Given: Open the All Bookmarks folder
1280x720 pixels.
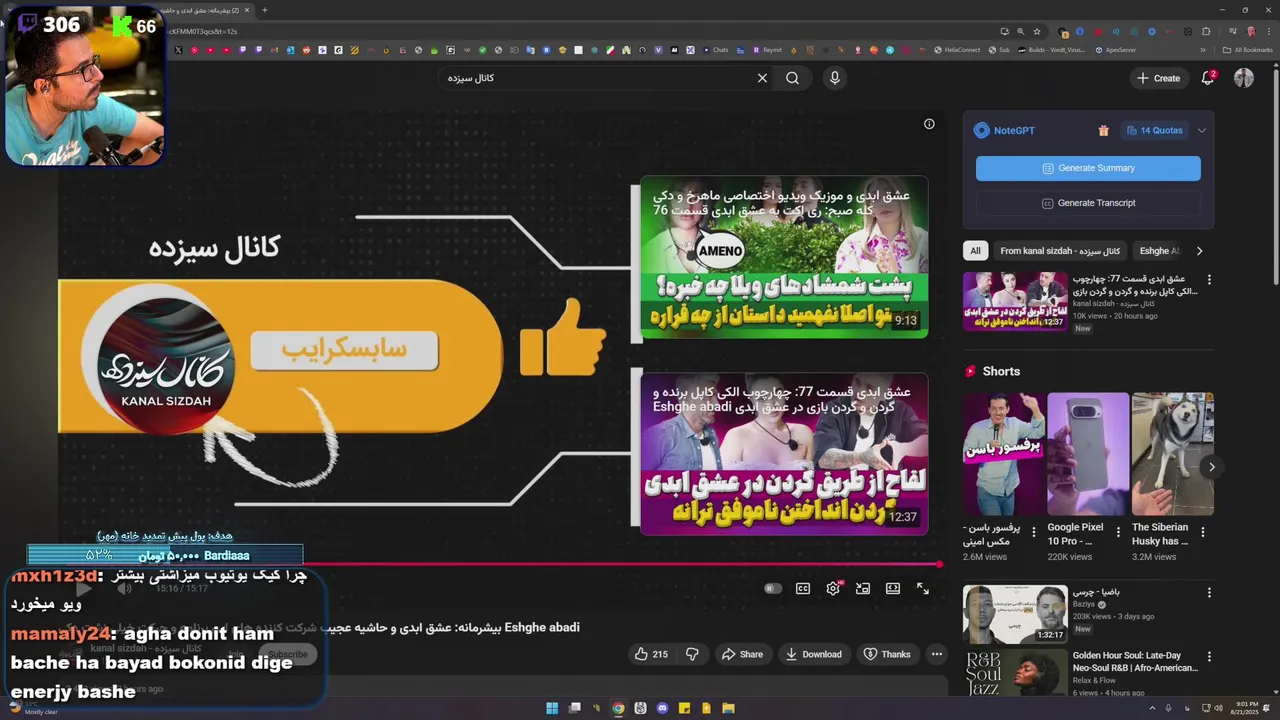Looking at the screenshot, I should click(1247, 50).
